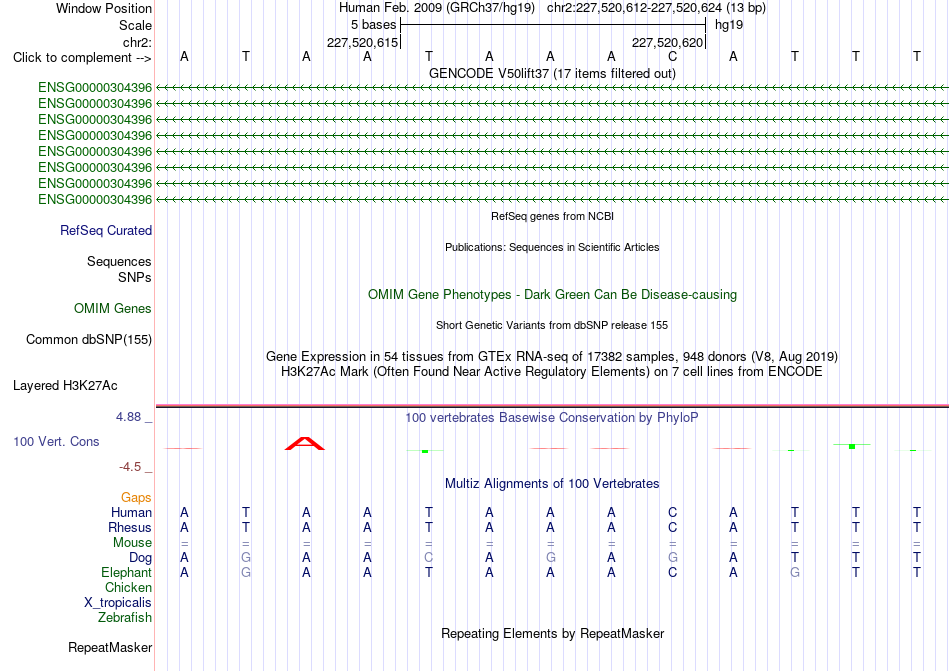Click the OMIM Gene Phenotypes green title
The image size is (950, 671).
pyautogui.click(x=552, y=295)
